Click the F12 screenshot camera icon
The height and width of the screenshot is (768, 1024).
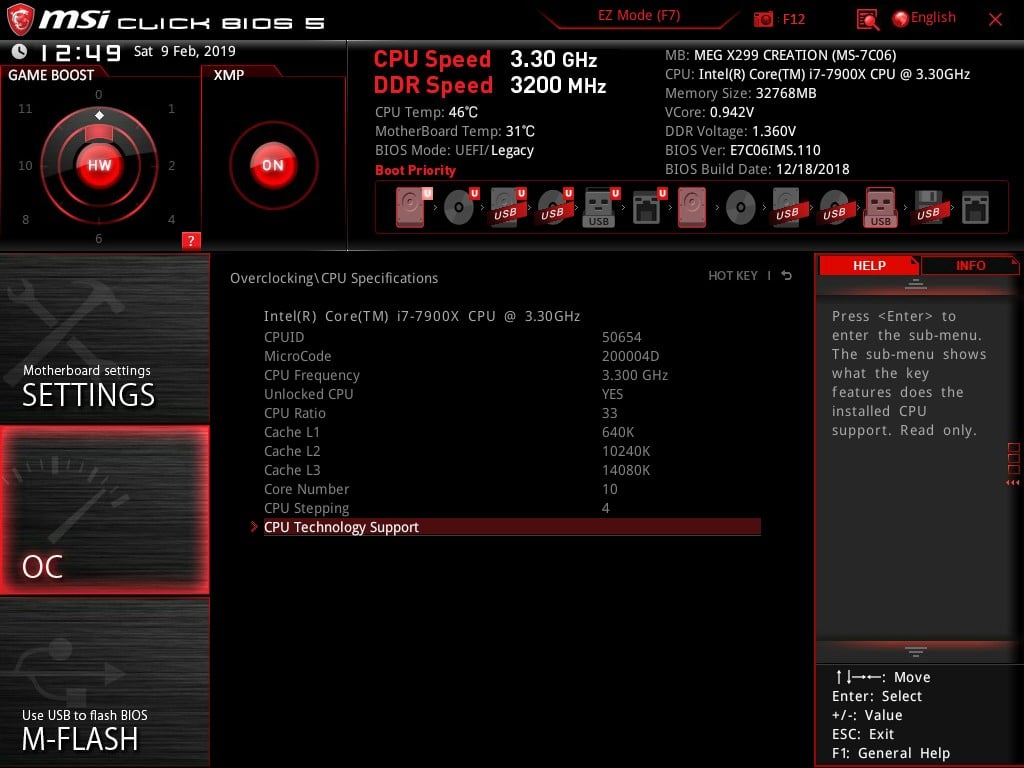tap(764, 19)
